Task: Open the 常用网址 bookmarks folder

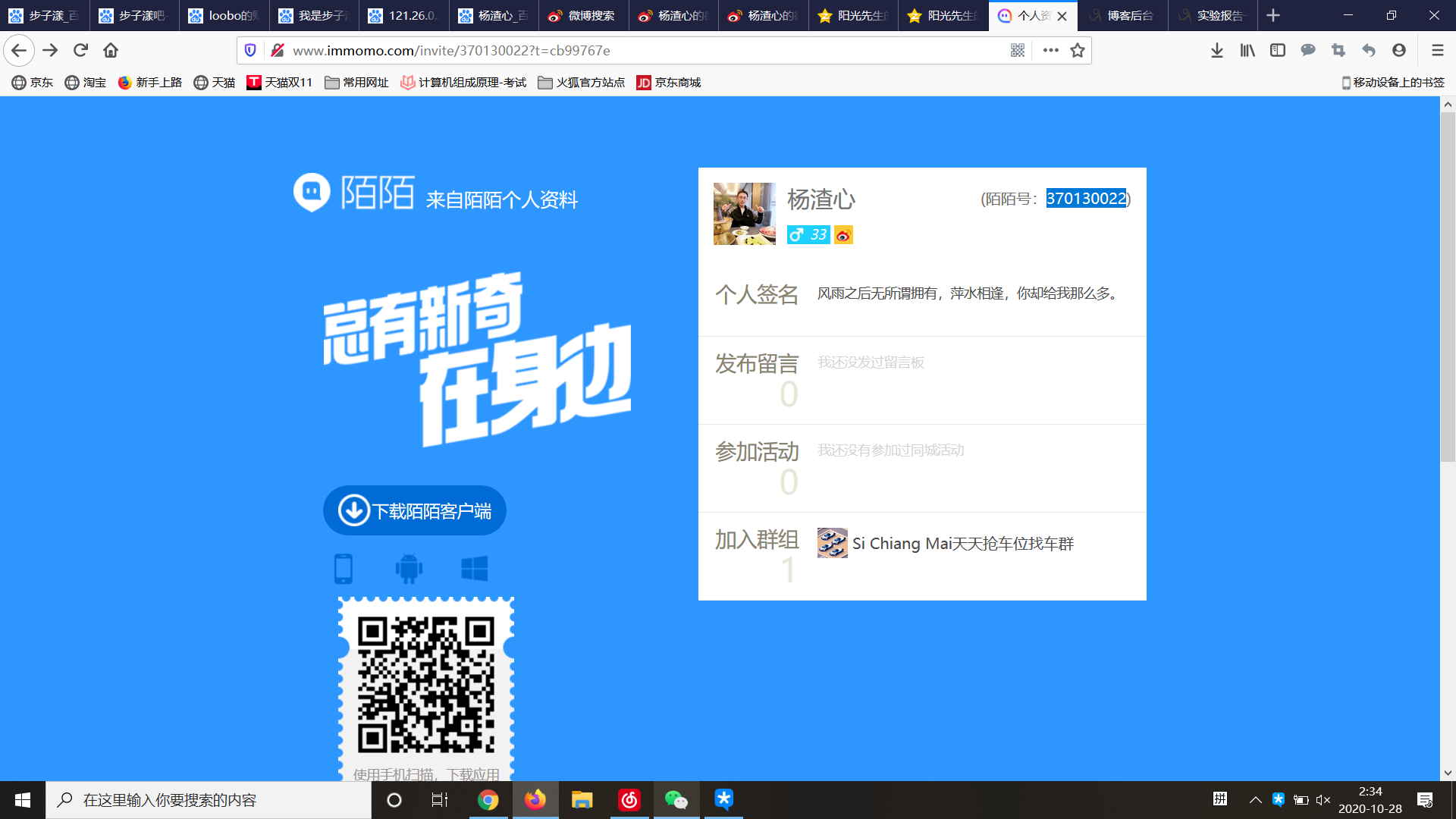Action: (x=356, y=82)
